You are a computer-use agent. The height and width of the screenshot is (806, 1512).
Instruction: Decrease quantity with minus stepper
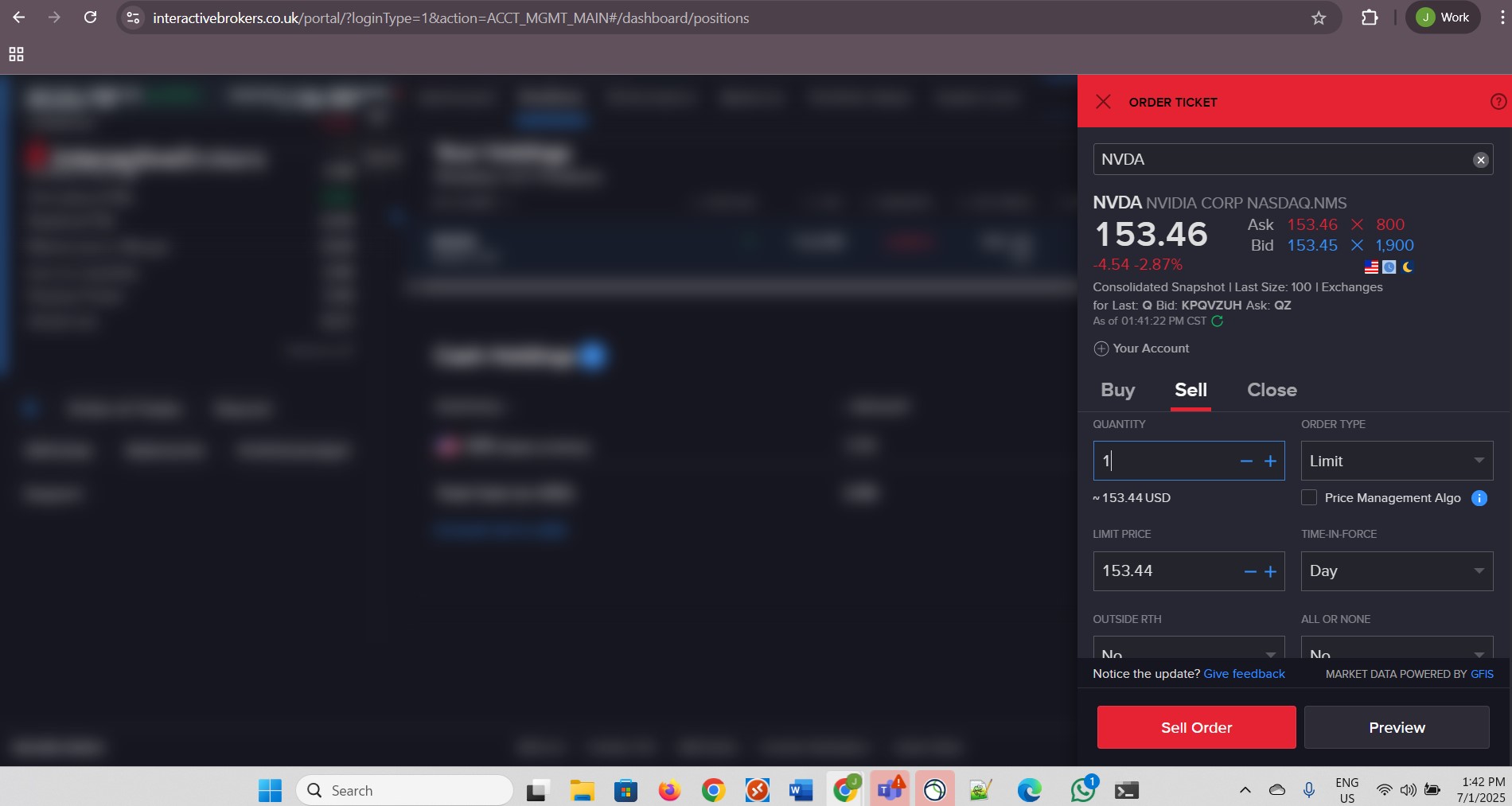(1246, 461)
